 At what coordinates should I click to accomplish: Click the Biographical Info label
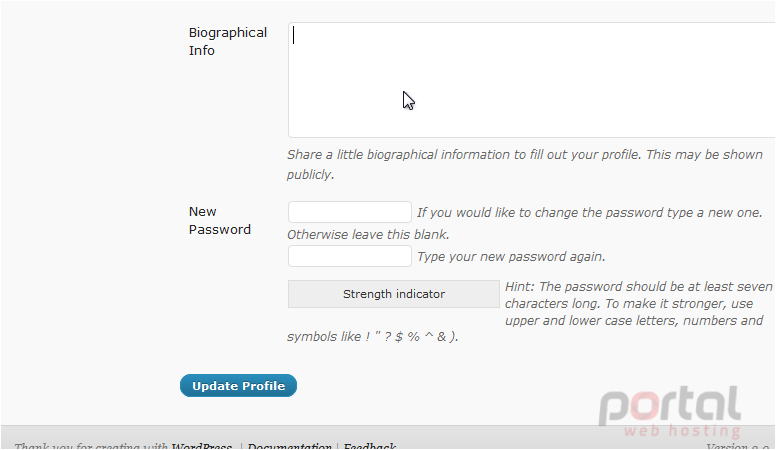(x=228, y=42)
